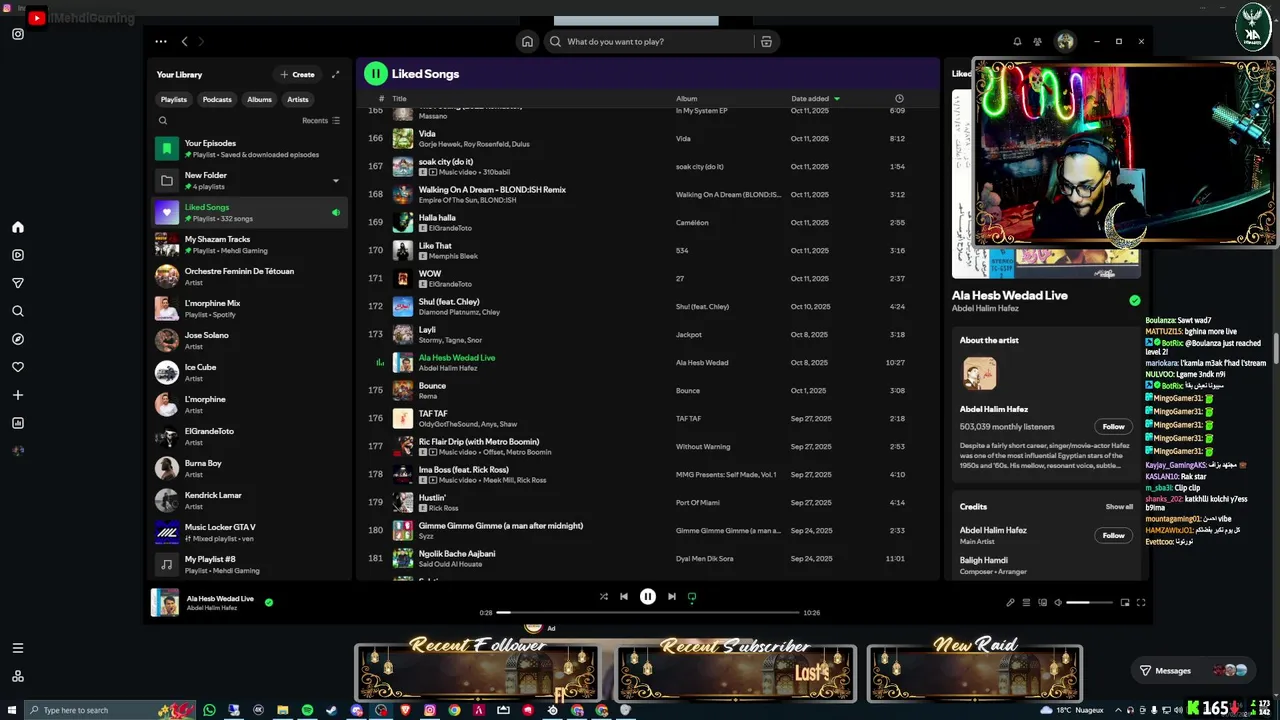Mute the volume speaker icon
The height and width of the screenshot is (720, 1280).
coord(1058,603)
